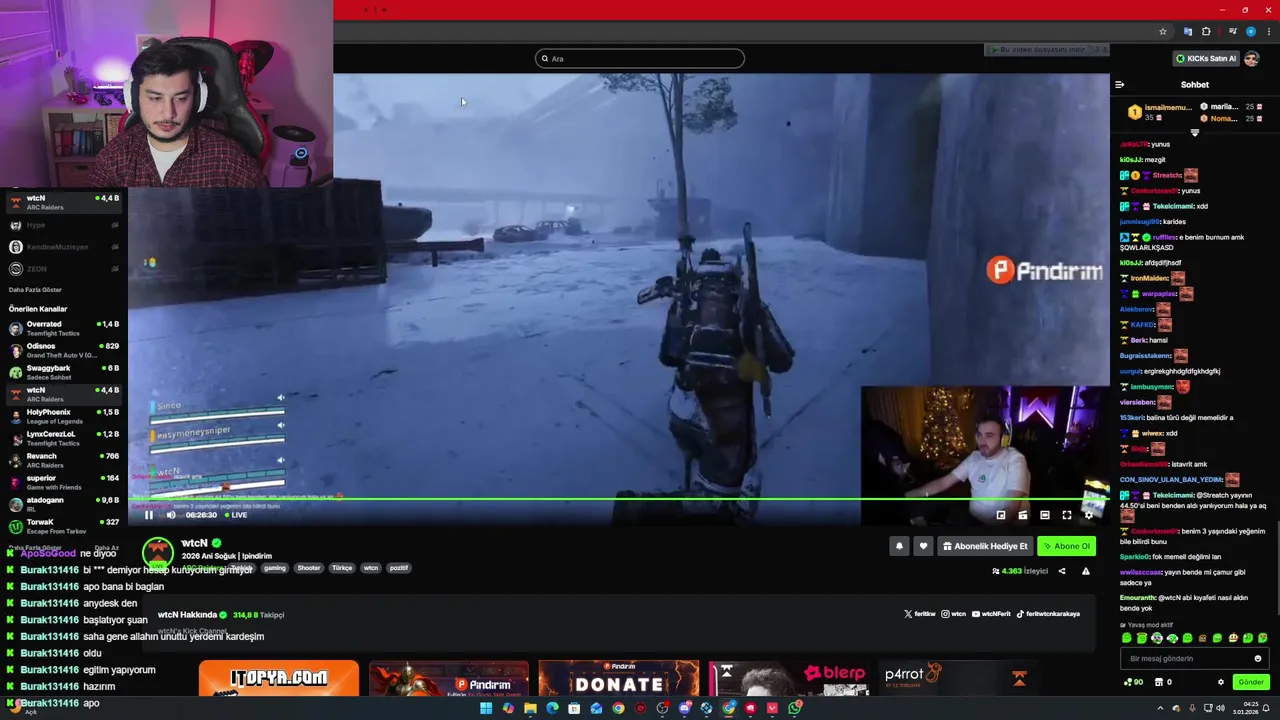Expand Daha Fazla Göster under followed channels
The height and width of the screenshot is (720, 1280).
coord(35,290)
